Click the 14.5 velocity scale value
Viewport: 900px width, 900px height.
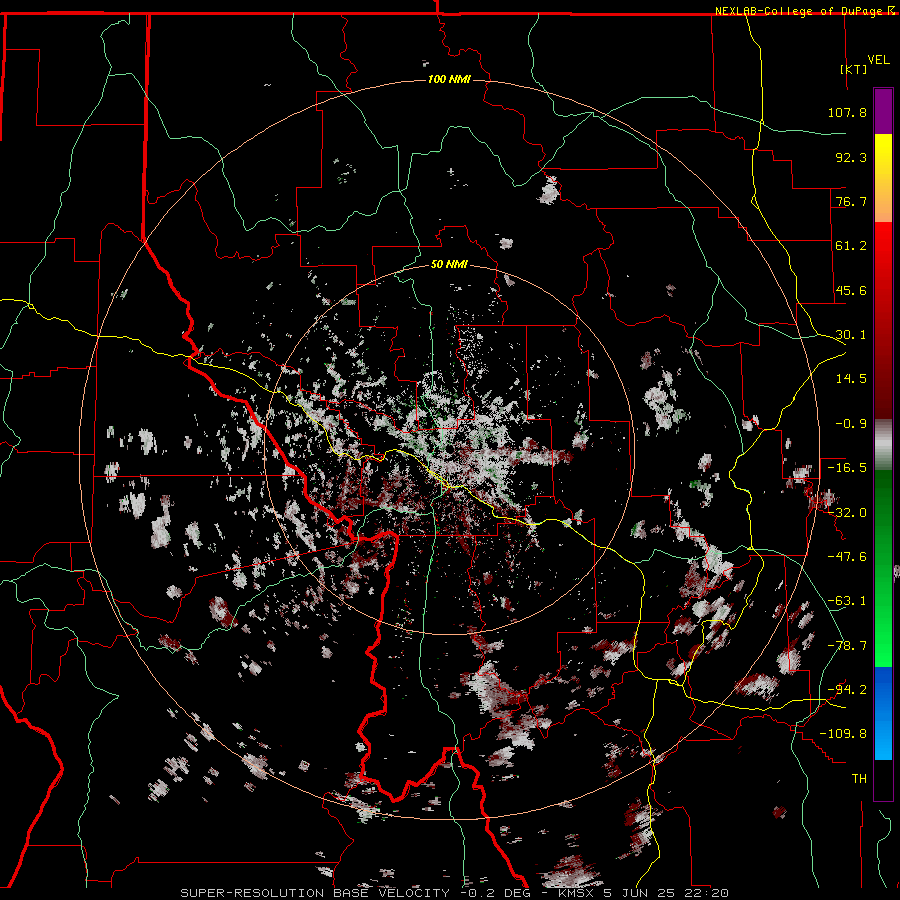pyautogui.click(x=851, y=379)
